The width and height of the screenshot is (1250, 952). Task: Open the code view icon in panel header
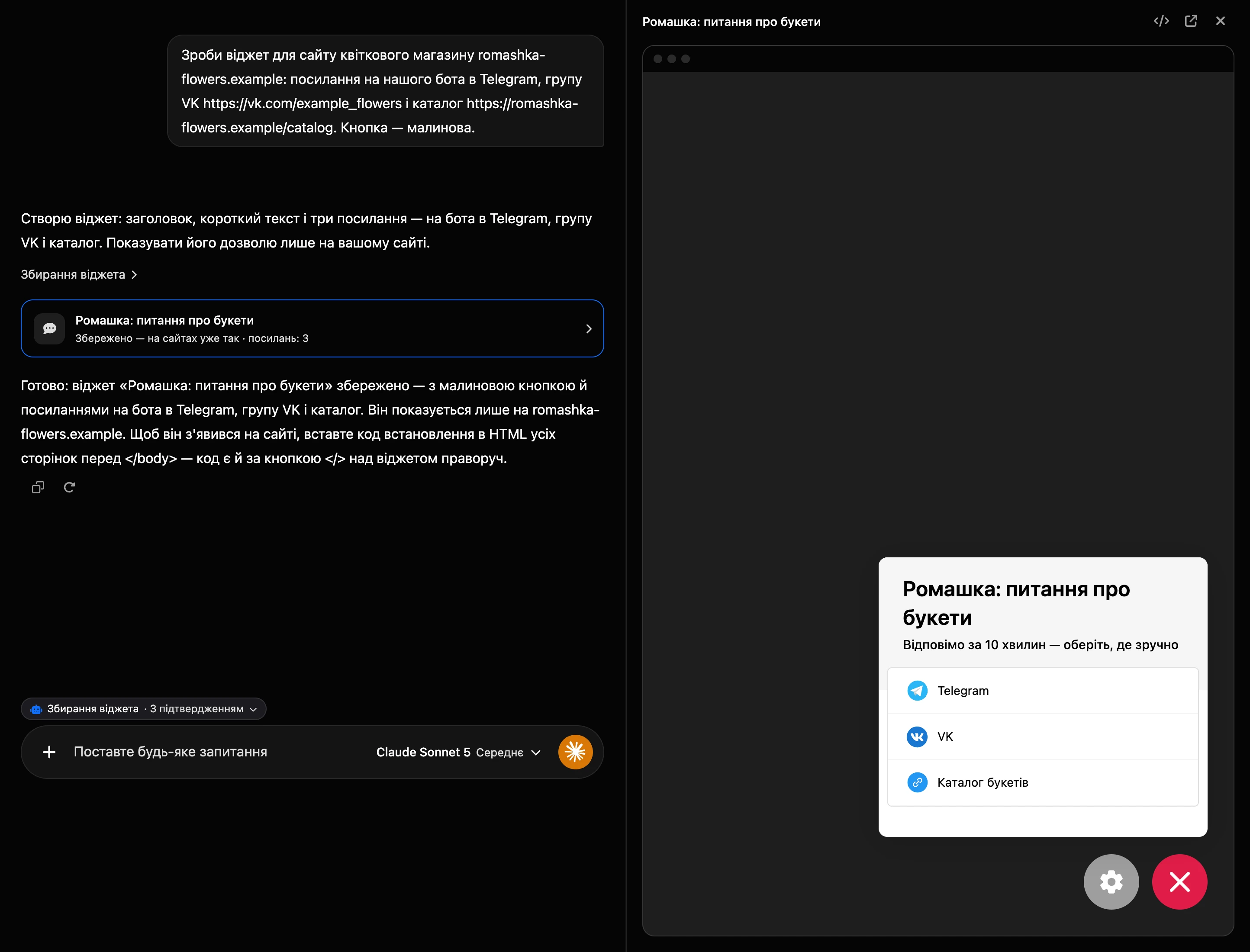1161,21
